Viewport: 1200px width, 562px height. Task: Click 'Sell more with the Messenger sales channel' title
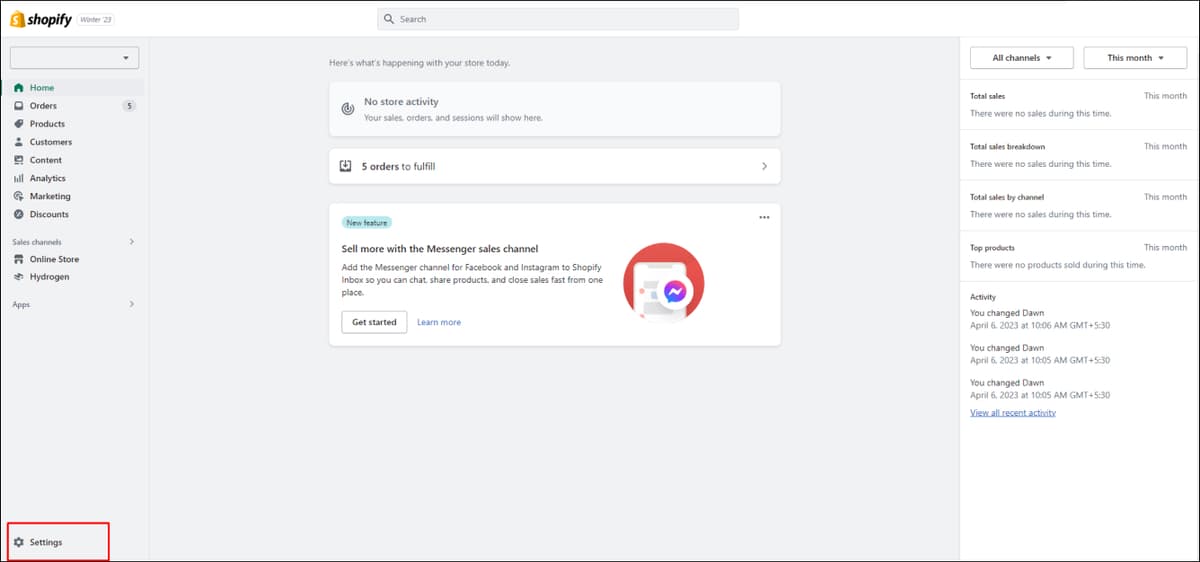(440, 249)
